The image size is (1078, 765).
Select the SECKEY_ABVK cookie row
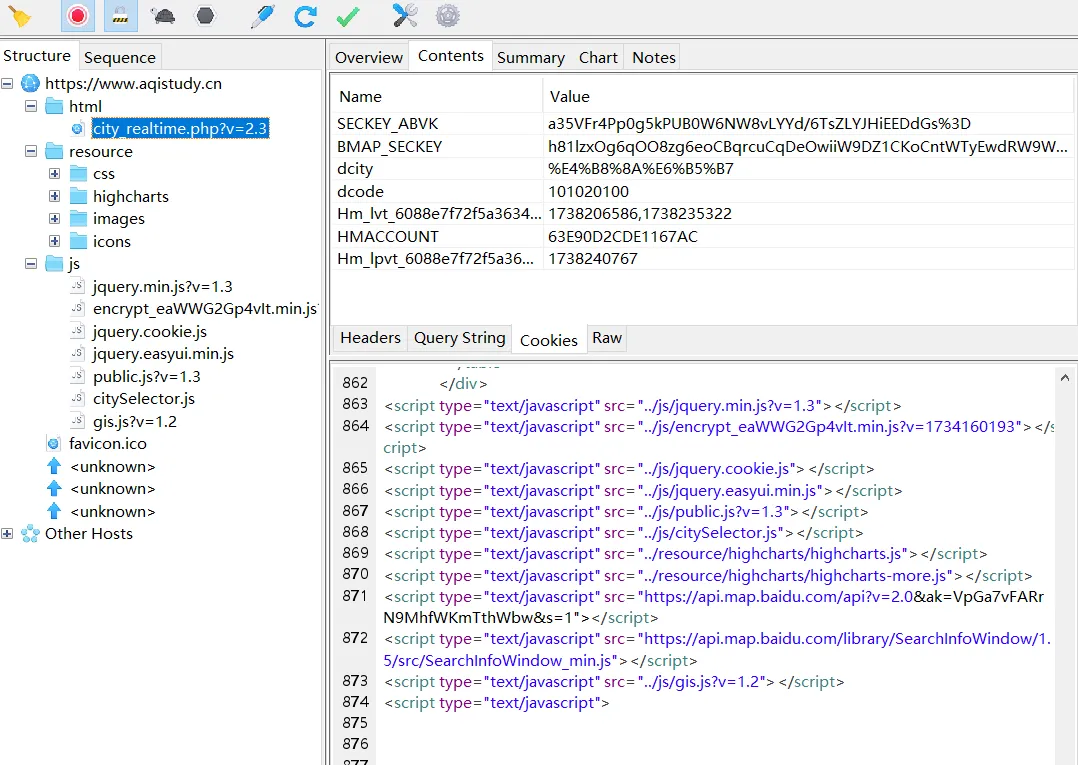[x=703, y=124]
